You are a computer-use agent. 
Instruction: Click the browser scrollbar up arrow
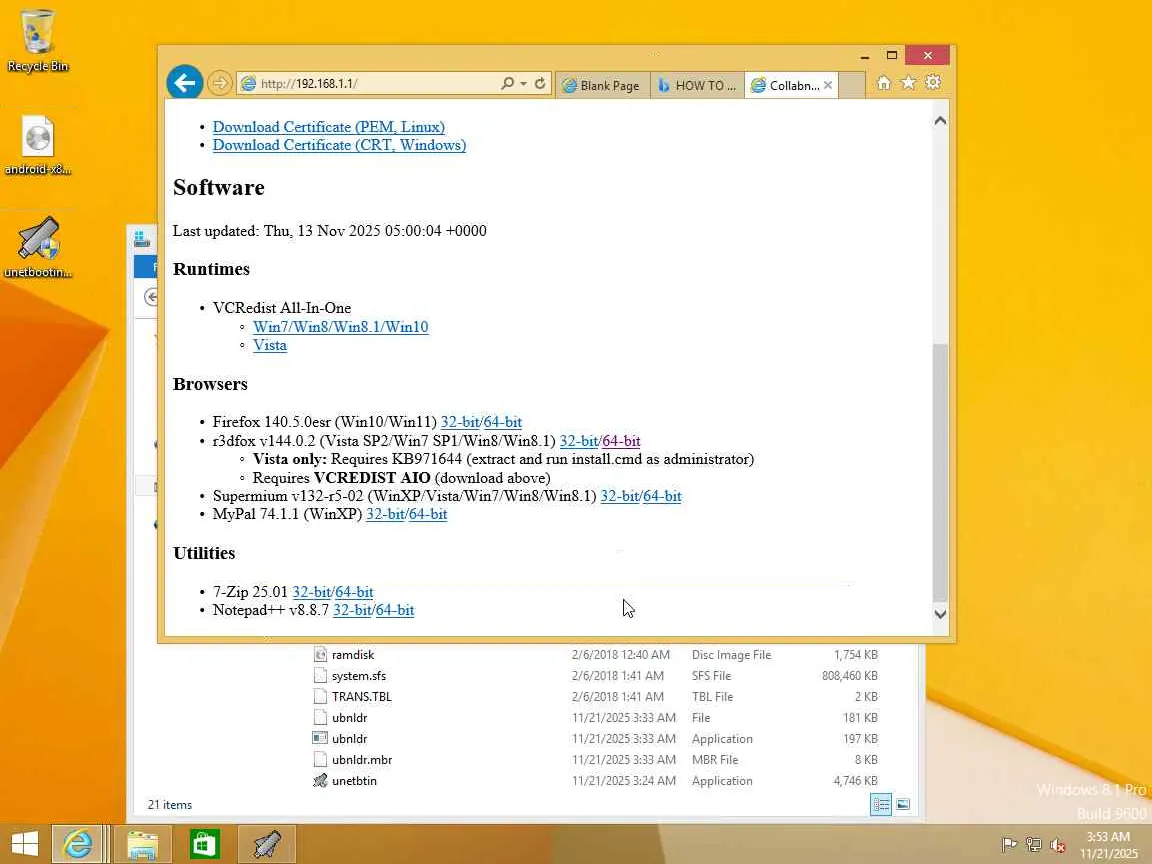[940, 120]
